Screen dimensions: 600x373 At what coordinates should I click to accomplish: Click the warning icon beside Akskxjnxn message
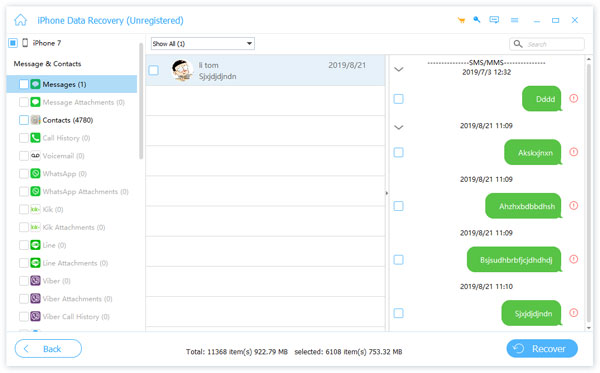[573, 152]
